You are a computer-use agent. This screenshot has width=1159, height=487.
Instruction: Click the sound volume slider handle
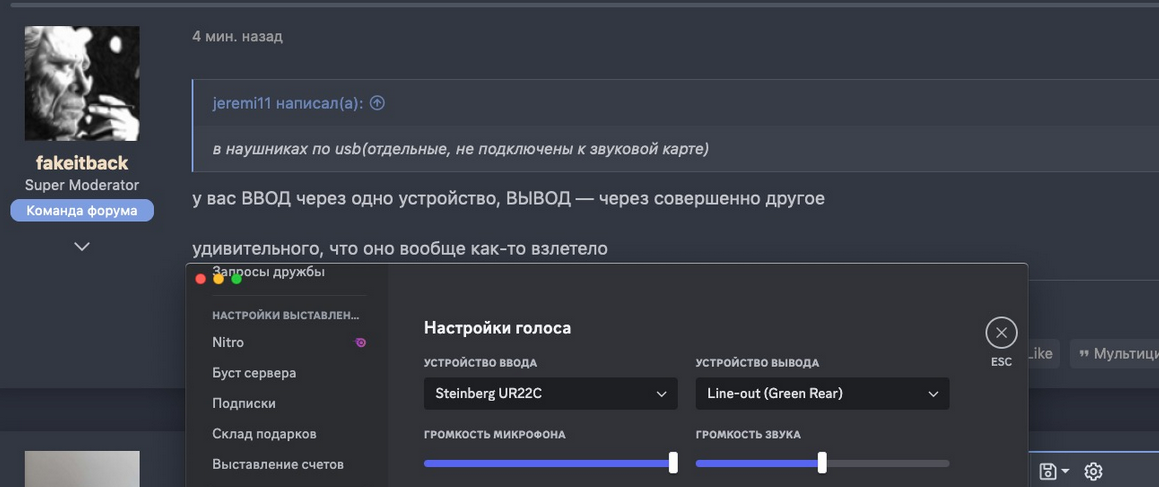point(822,463)
